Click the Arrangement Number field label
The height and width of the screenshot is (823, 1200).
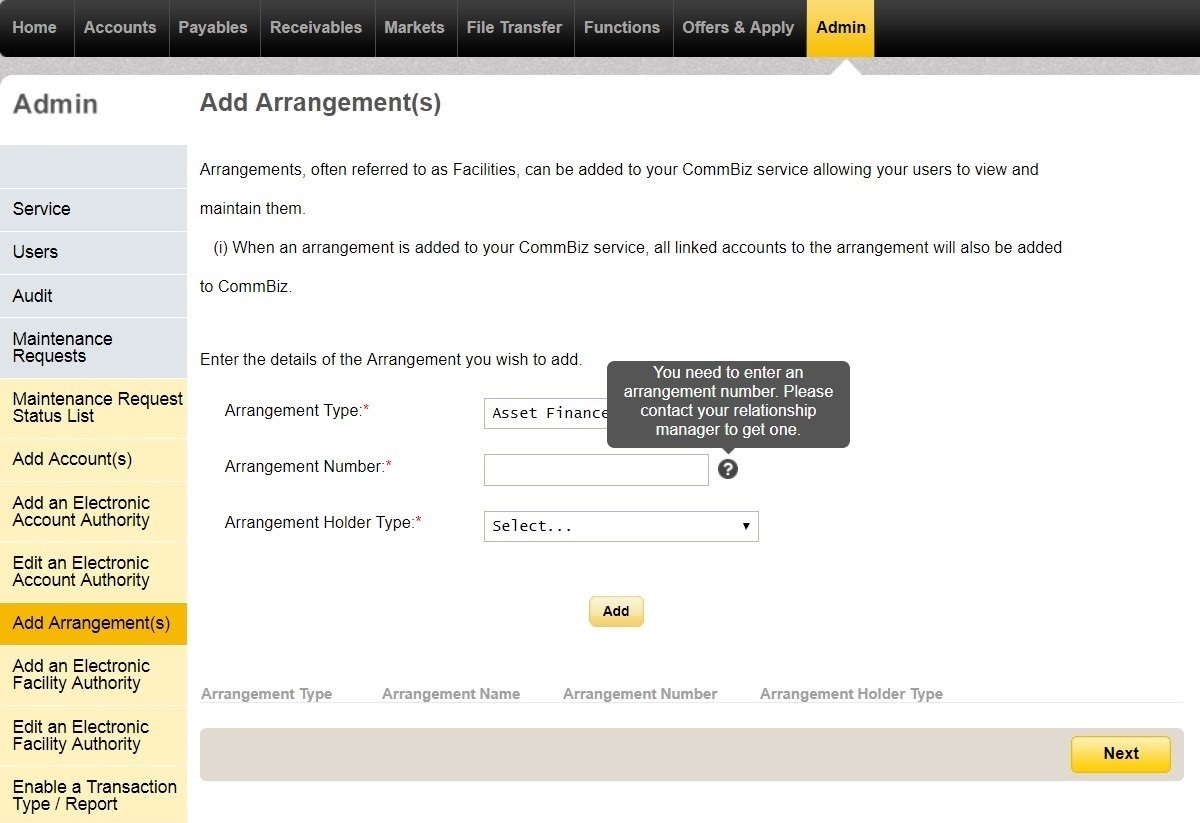point(308,467)
